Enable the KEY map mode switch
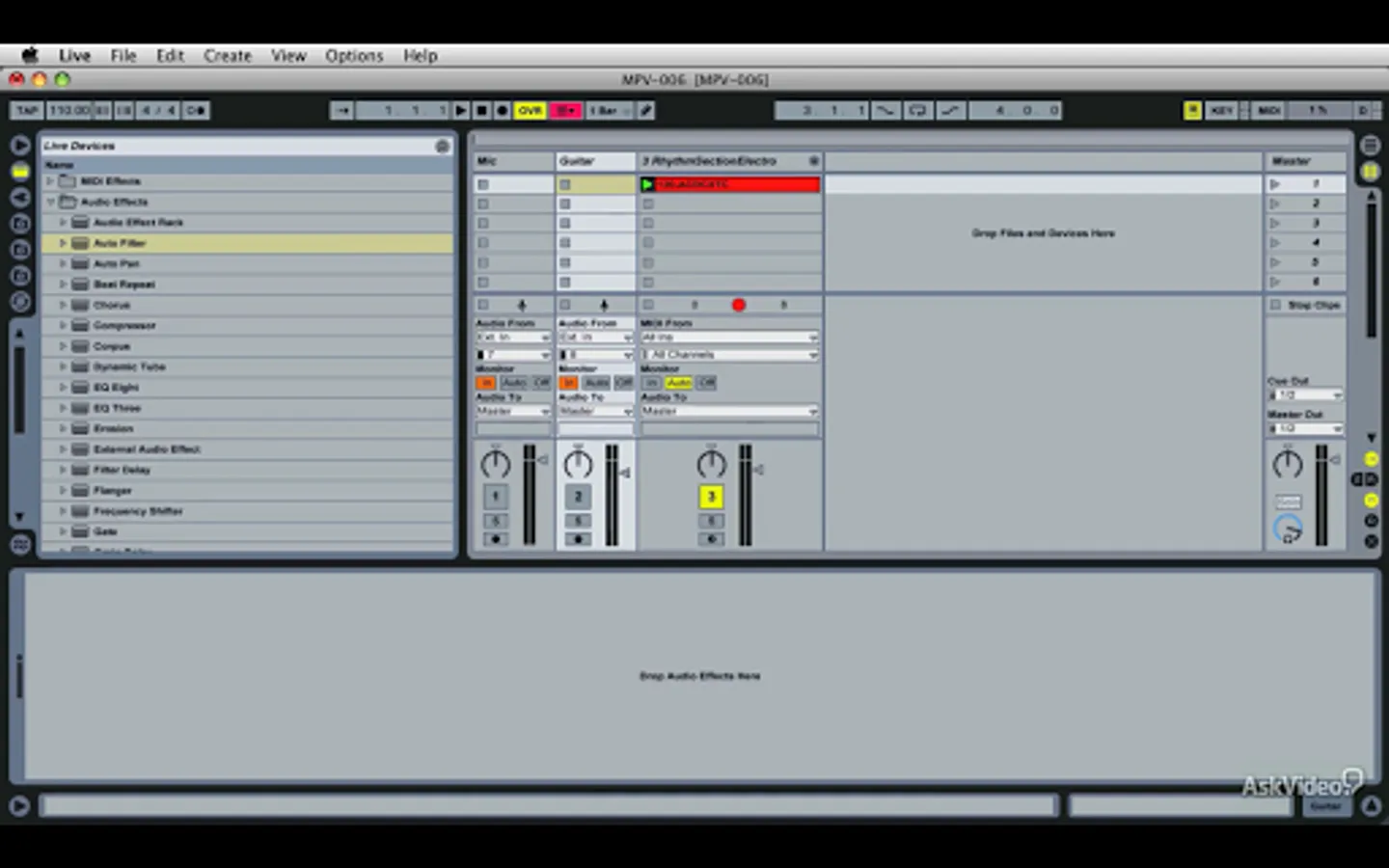Image resolution: width=1389 pixels, height=868 pixels. click(x=1221, y=111)
